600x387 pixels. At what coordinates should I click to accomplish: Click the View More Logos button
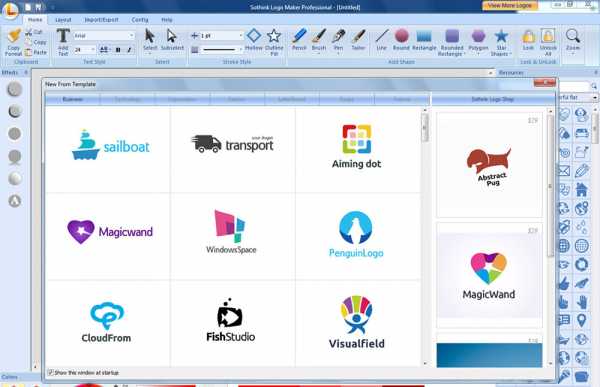click(510, 5)
